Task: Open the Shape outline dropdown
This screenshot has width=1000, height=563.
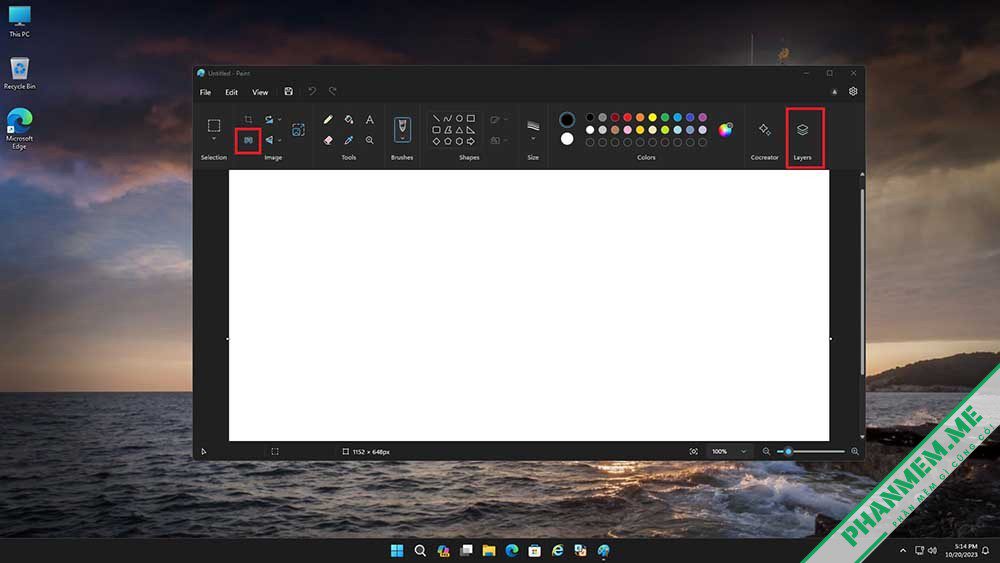Action: point(499,119)
